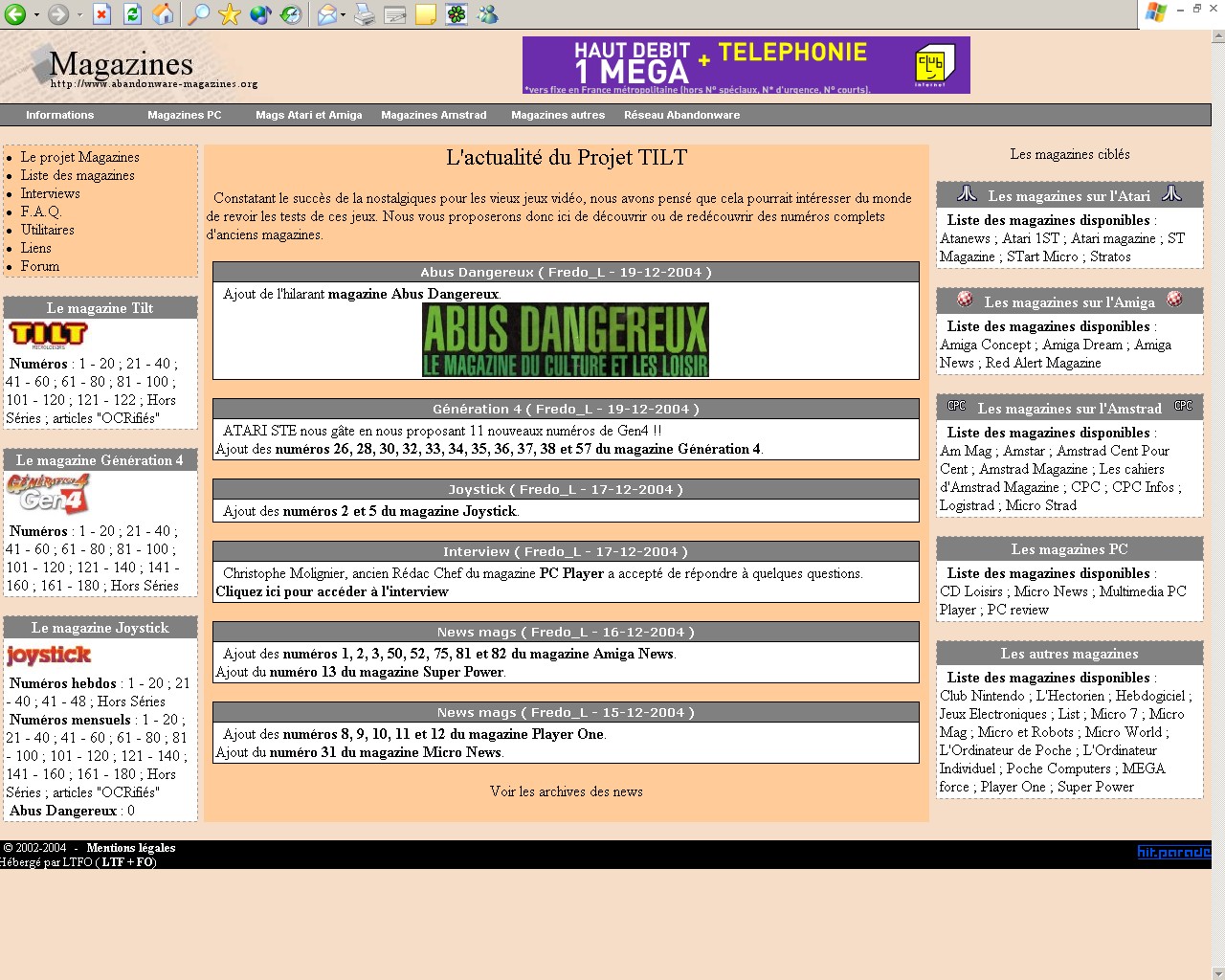Open the Utilitaires sidebar link
This screenshot has width=1225, height=980.
[x=48, y=230]
